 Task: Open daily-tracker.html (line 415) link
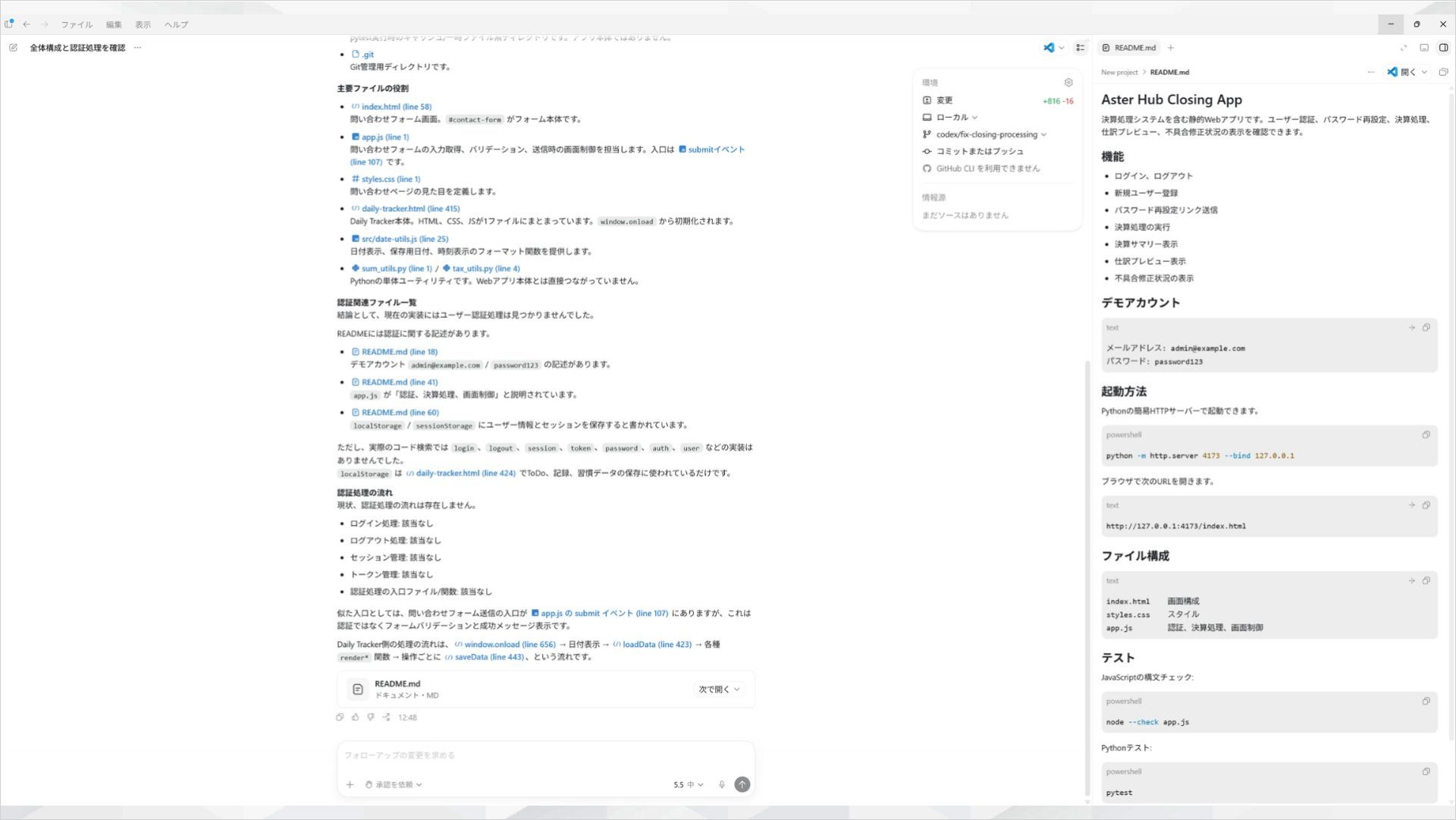click(x=405, y=209)
